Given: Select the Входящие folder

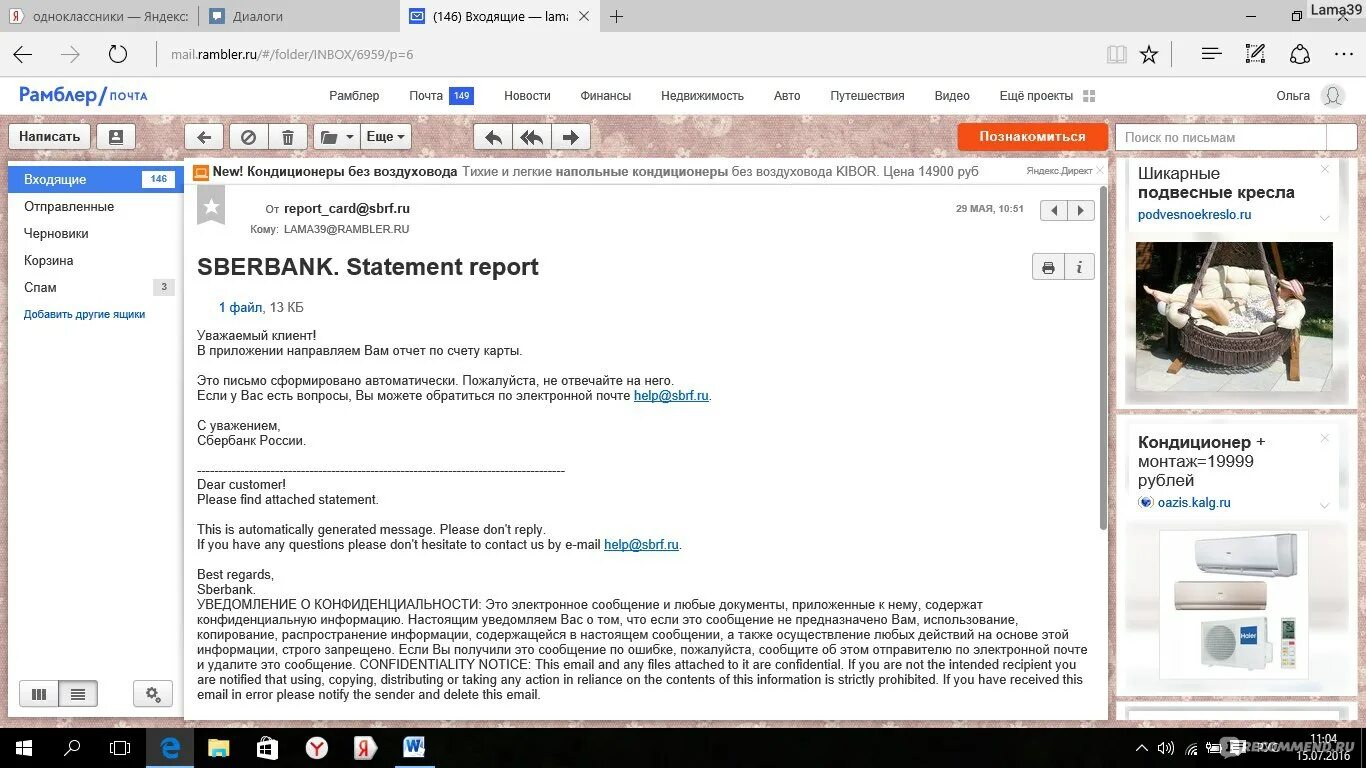Looking at the screenshot, I should point(95,179).
